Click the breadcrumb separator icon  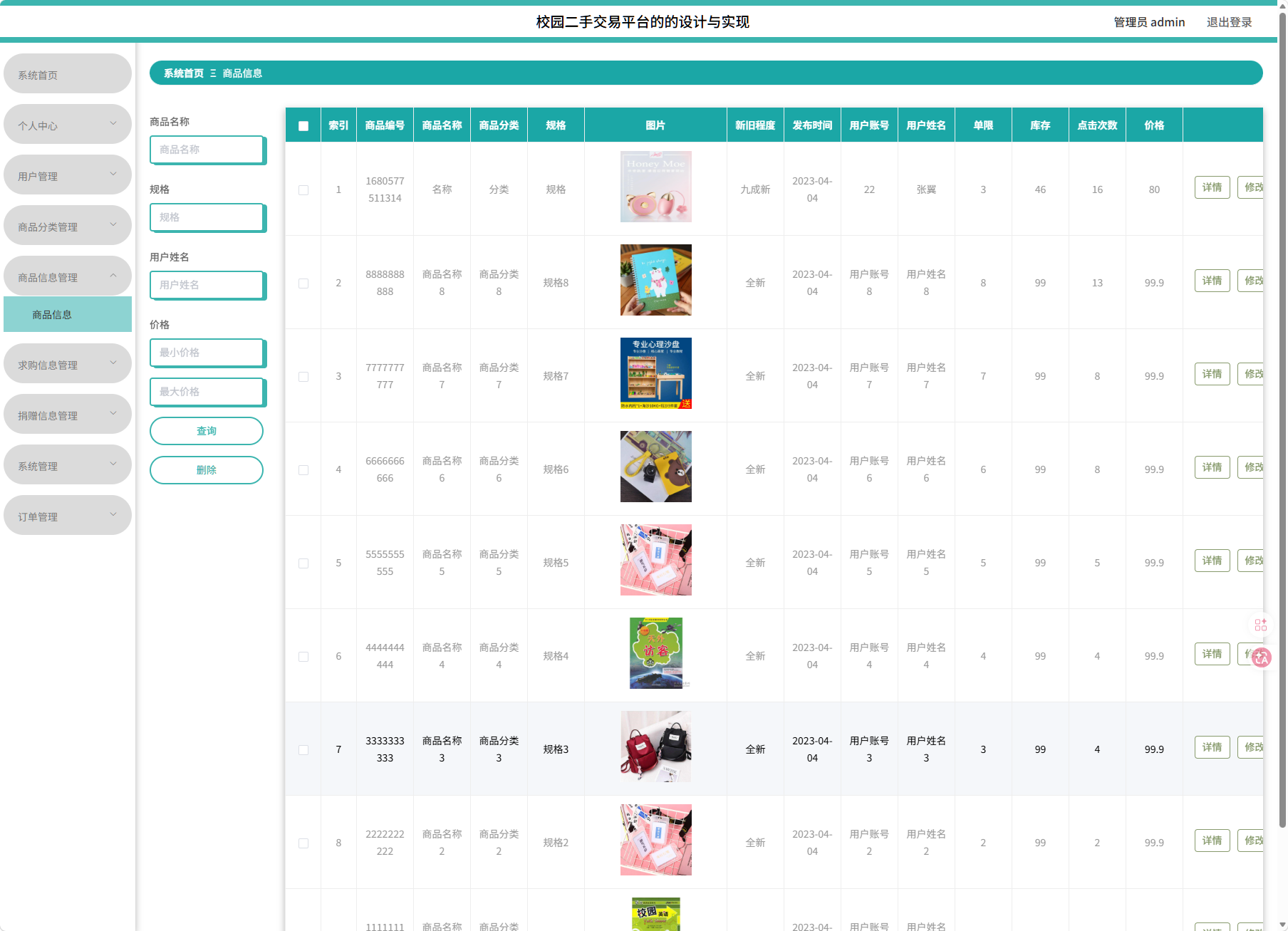pyautogui.click(x=213, y=73)
